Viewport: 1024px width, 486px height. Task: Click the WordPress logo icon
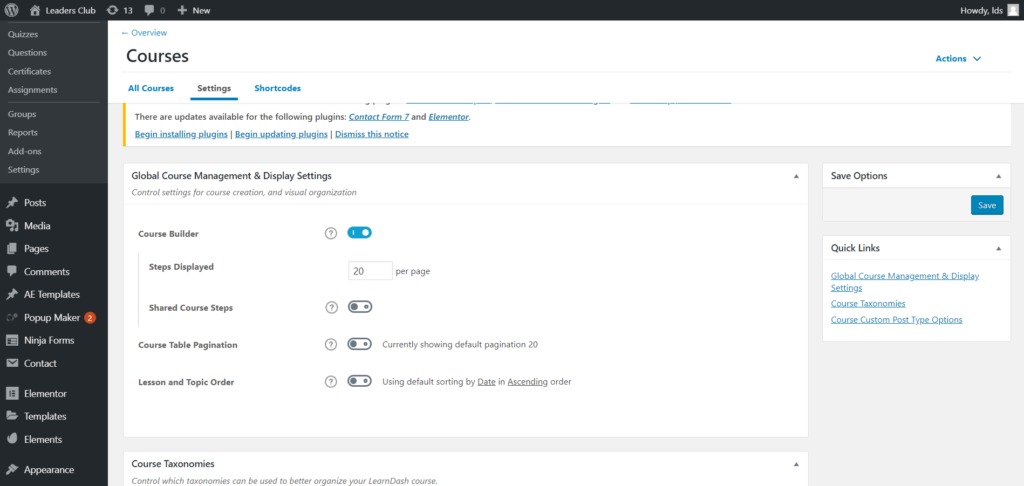point(12,10)
